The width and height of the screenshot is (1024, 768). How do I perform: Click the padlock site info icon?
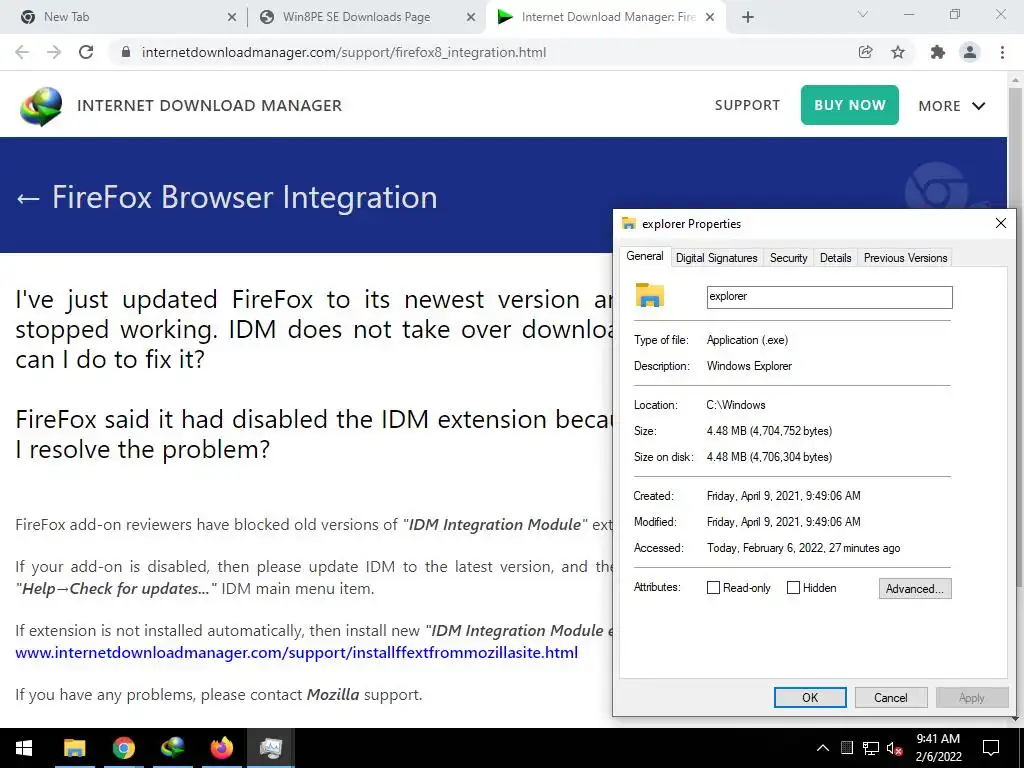click(126, 52)
